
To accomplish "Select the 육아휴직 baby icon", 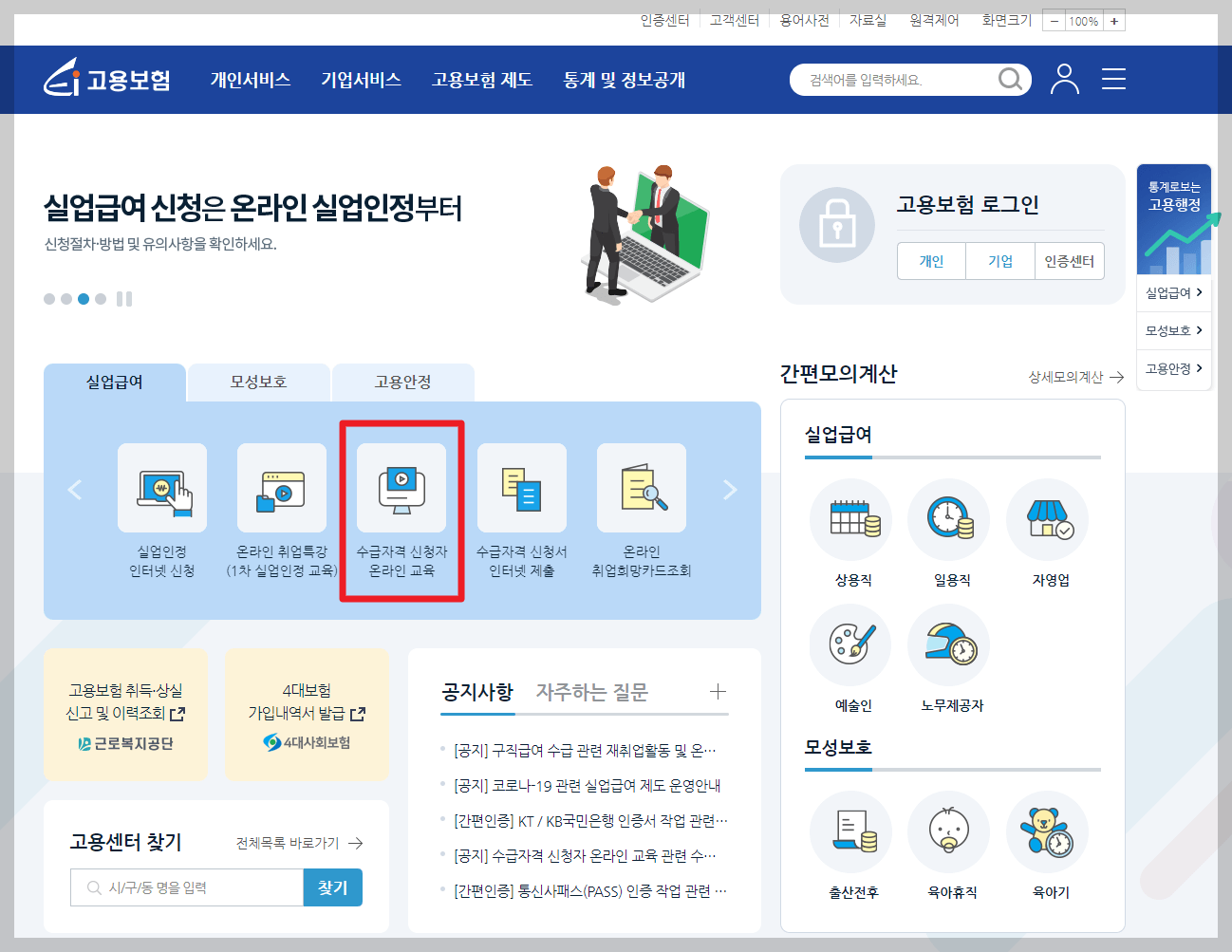I will [949, 831].
